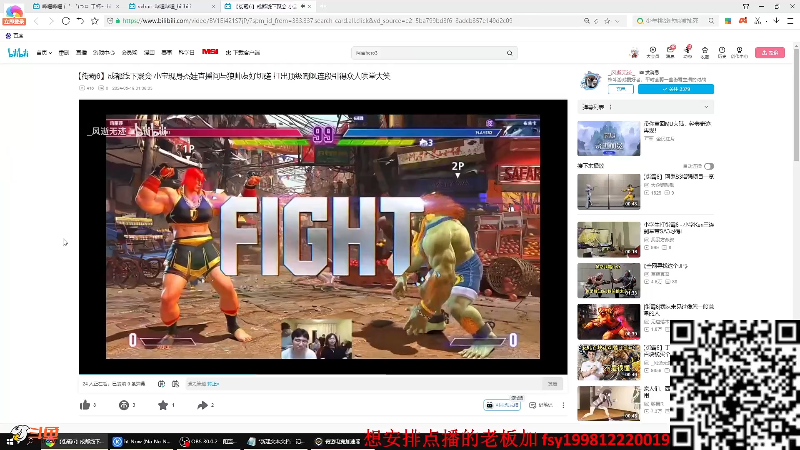Open the first recommended video thumbnail with mountains
The image size is (800, 450).
pyautogui.click(x=608, y=138)
